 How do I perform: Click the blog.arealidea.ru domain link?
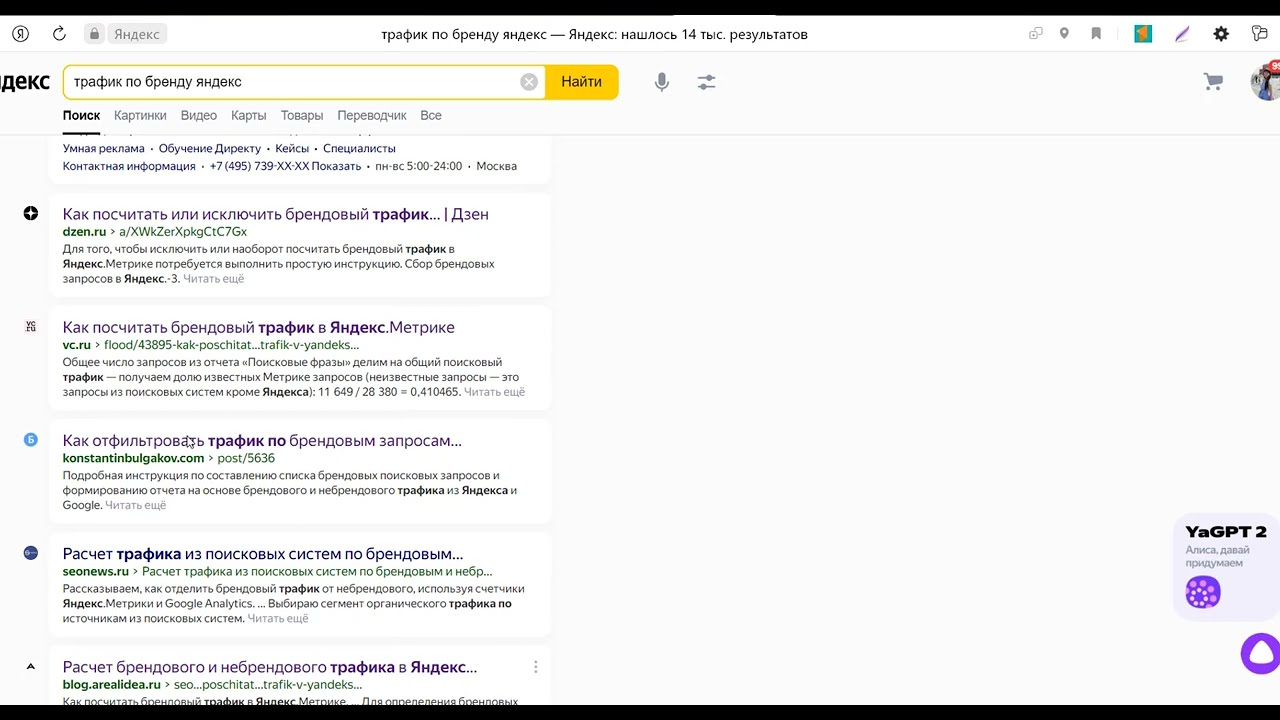pyautogui.click(x=112, y=685)
